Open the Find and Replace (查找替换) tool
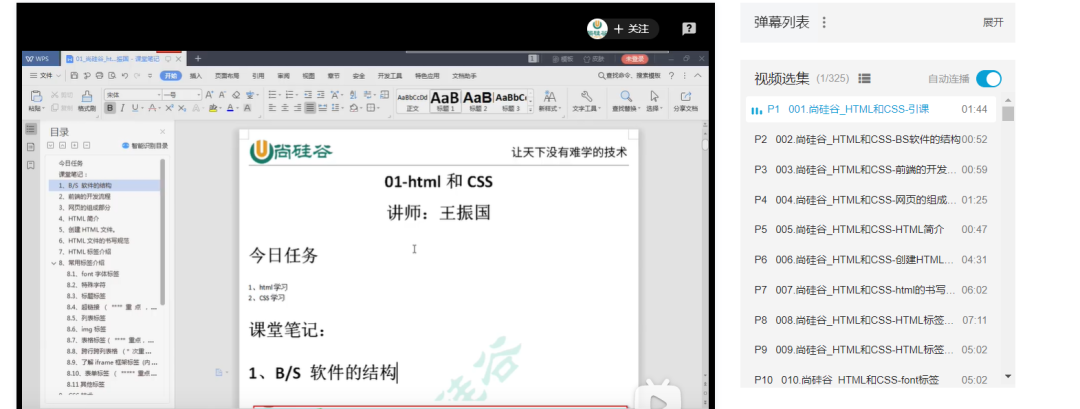 coord(625,101)
